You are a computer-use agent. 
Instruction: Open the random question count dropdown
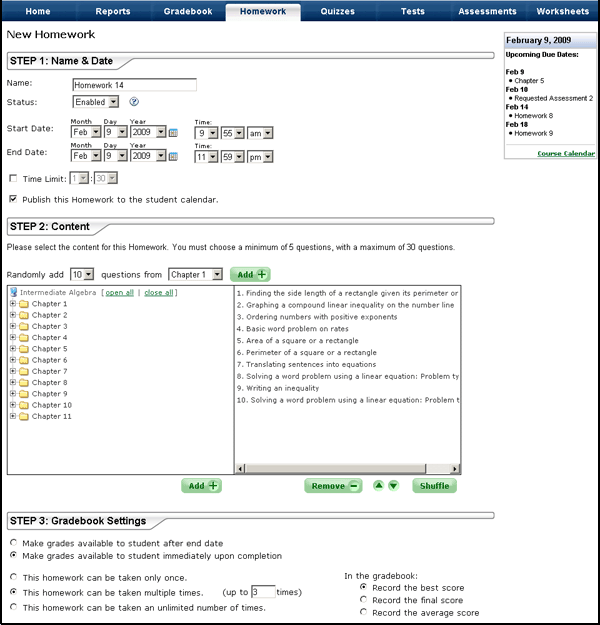pyautogui.click(x=82, y=274)
